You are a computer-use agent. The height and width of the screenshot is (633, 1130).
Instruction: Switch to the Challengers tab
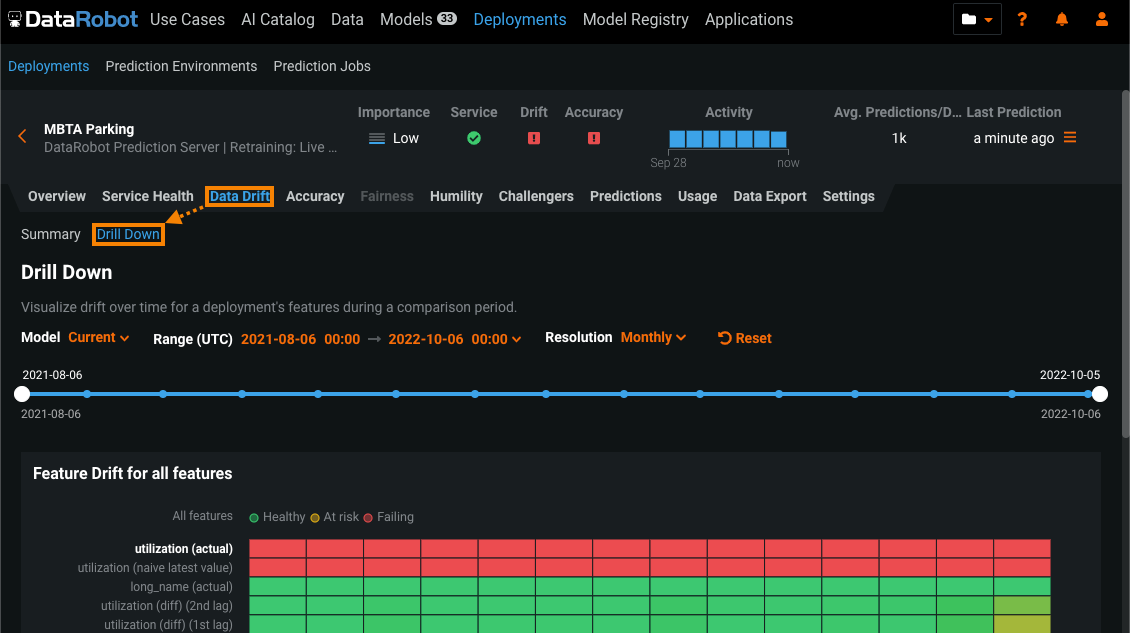536,196
